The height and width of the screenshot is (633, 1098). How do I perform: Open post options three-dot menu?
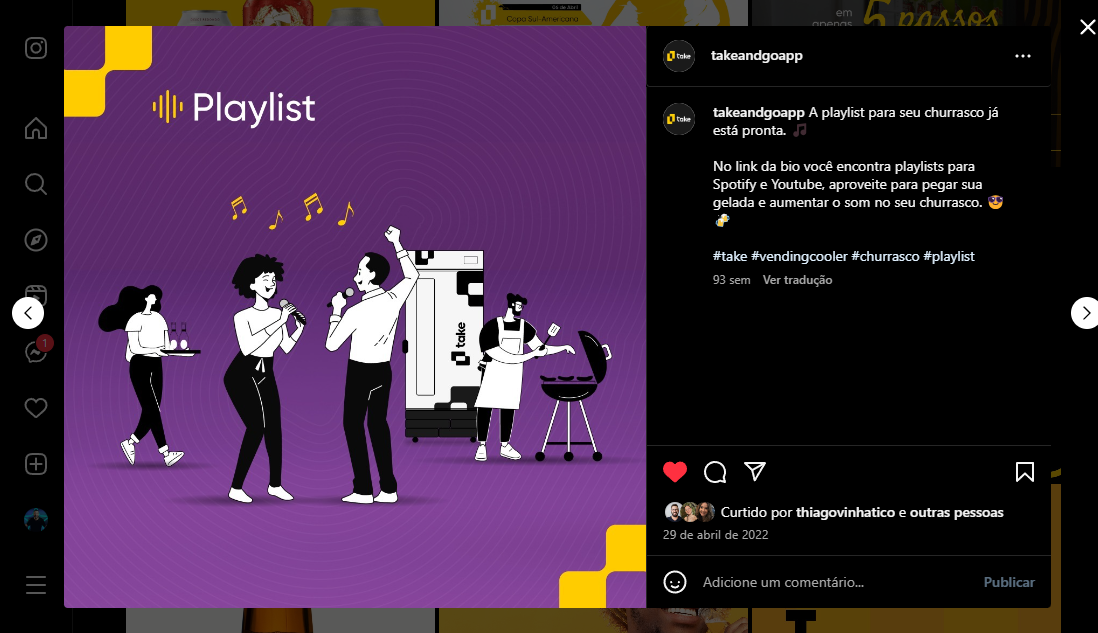1022,56
